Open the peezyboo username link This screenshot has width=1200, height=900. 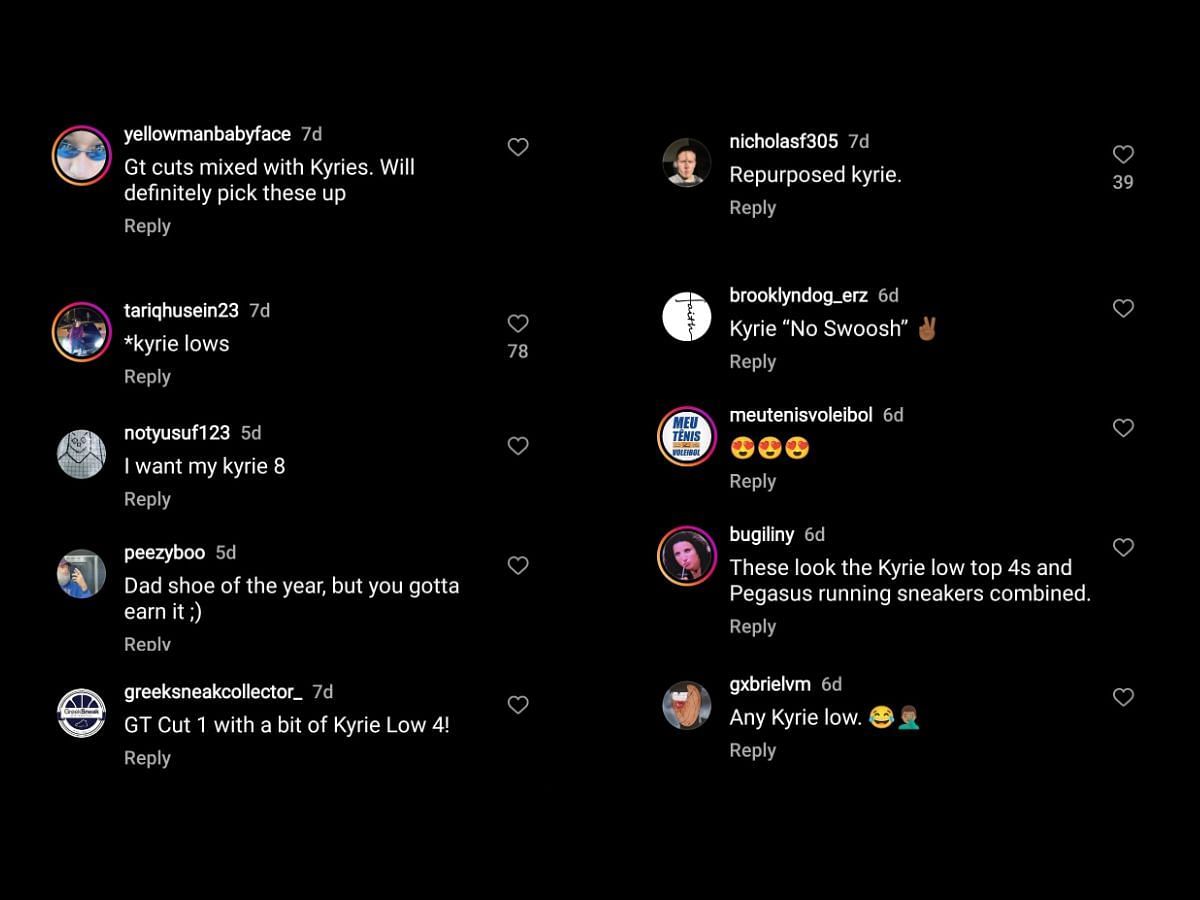(164, 553)
